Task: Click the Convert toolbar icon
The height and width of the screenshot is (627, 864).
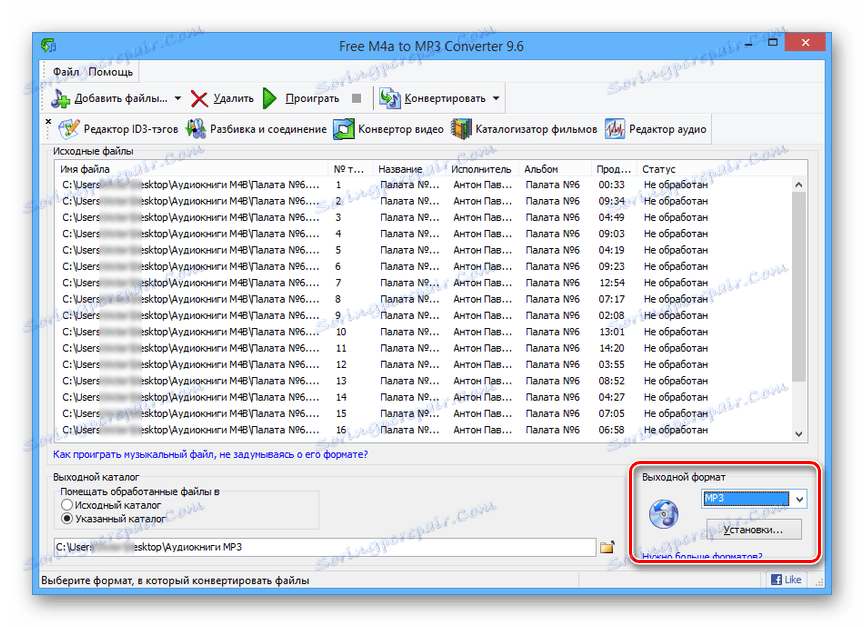Action: pos(390,99)
